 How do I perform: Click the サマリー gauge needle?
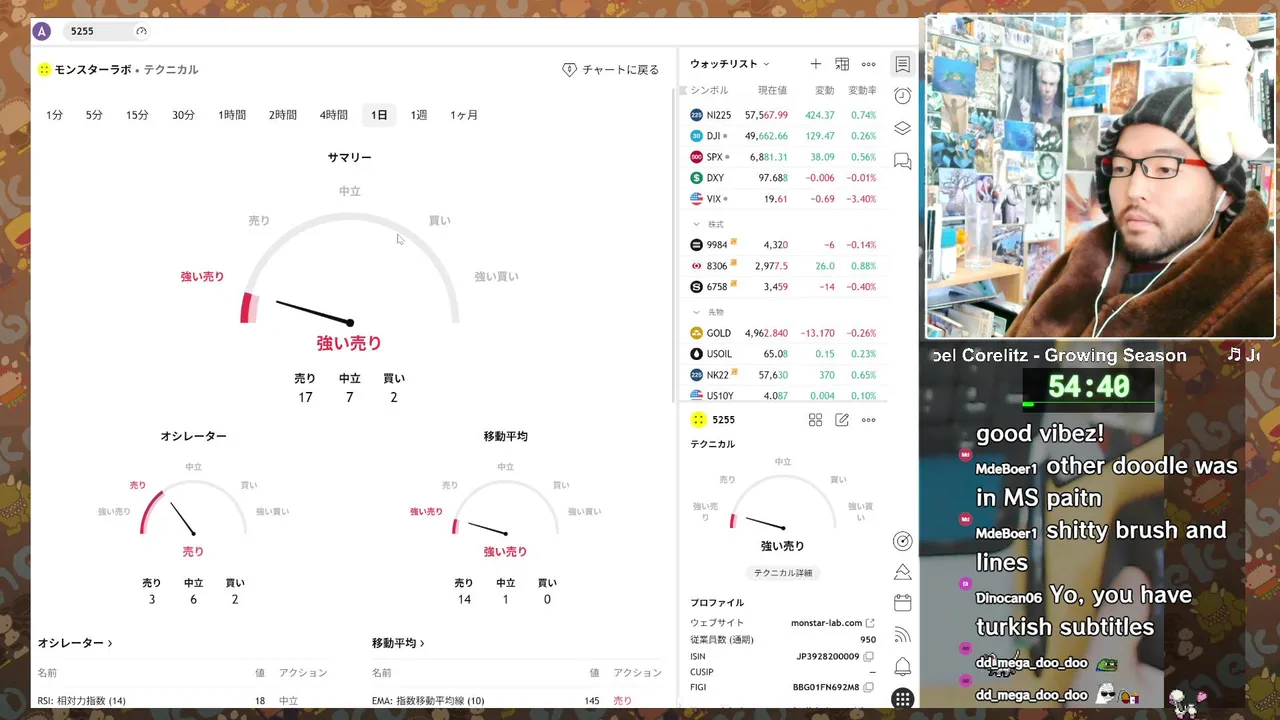coord(313,312)
